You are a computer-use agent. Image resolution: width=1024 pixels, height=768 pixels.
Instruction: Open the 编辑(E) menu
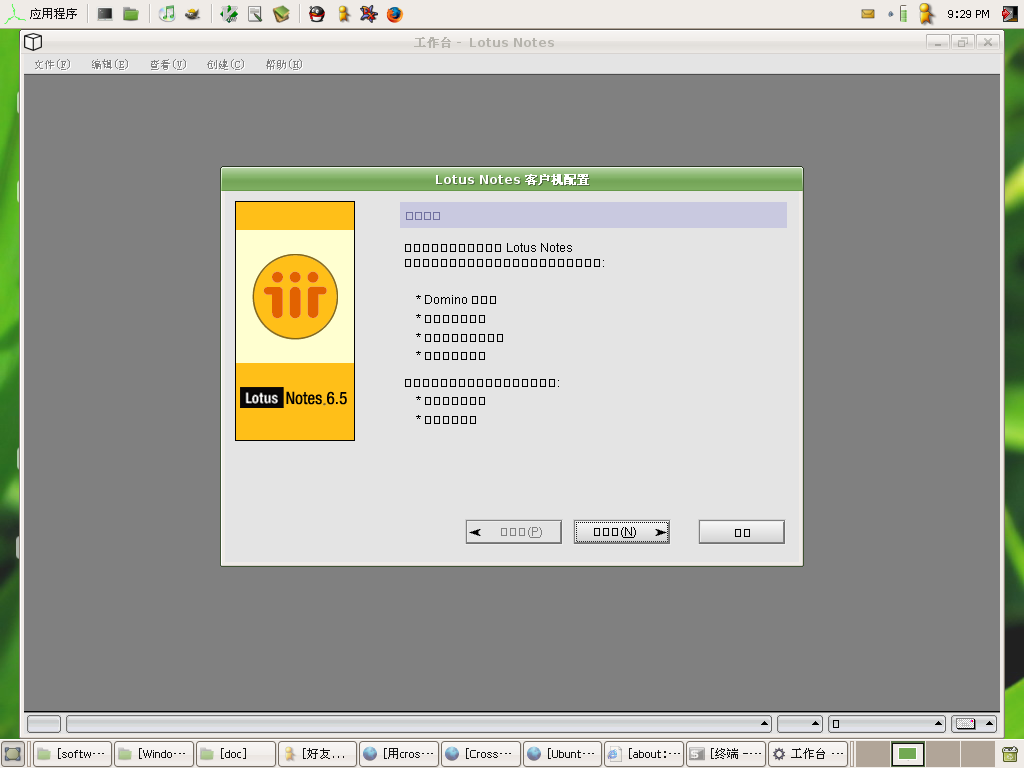click(110, 64)
